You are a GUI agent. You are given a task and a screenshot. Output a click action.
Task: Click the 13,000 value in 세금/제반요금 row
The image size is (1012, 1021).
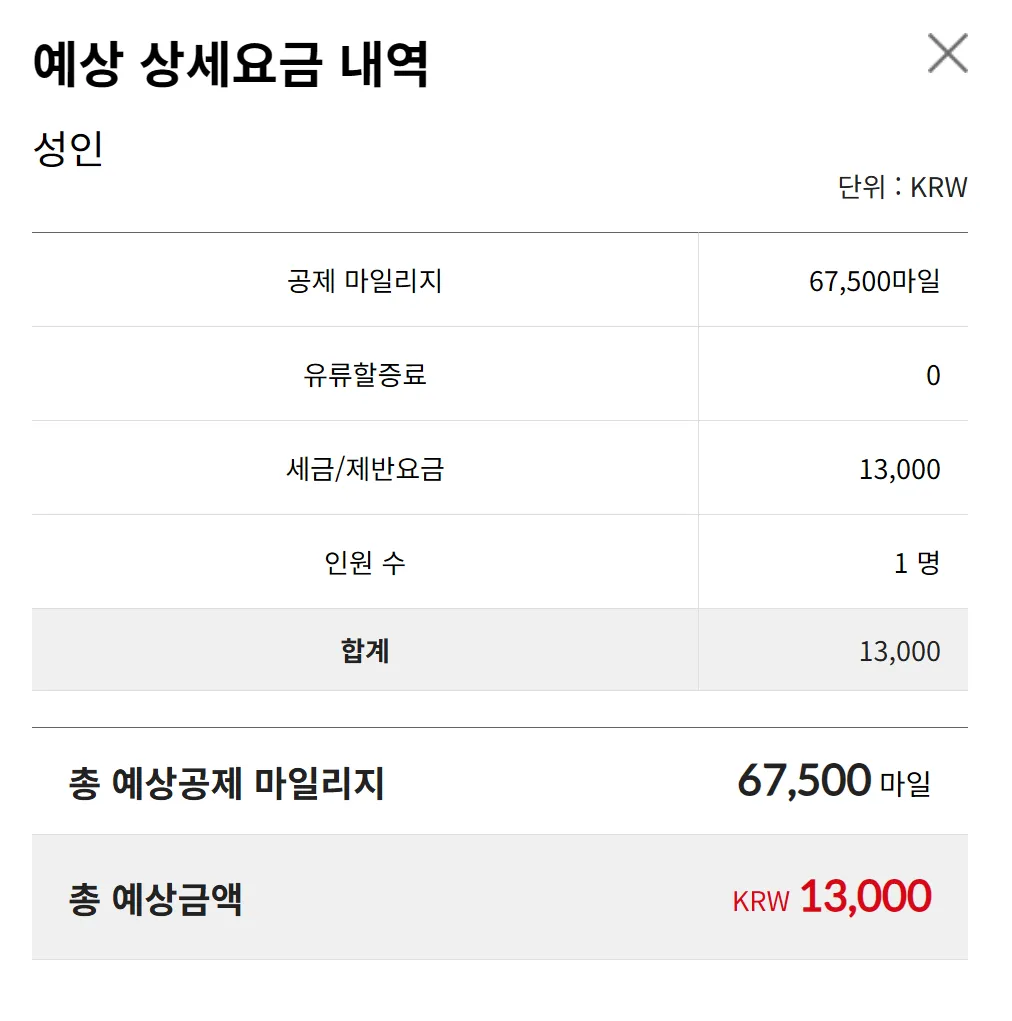[x=899, y=469]
